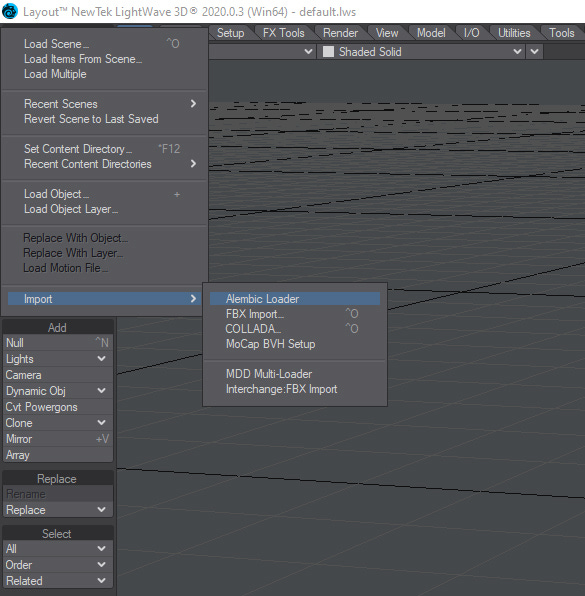Open Set Content Directory dialog
This screenshot has height=596, width=585.
105,149
